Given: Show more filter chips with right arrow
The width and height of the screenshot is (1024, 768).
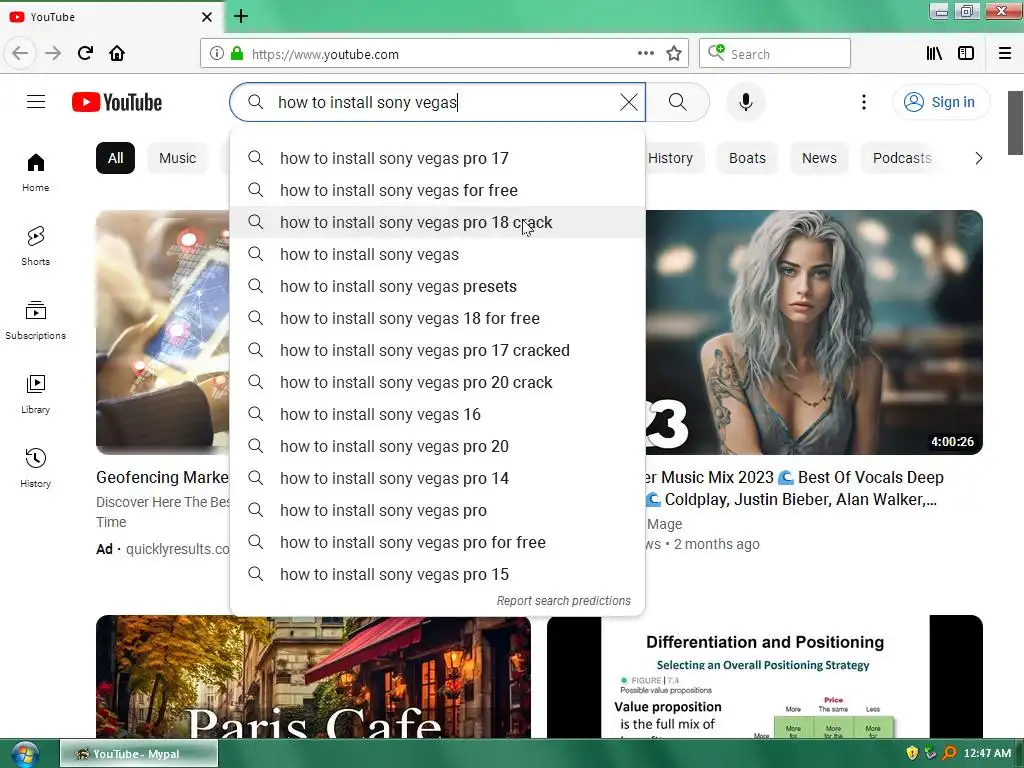Looking at the screenshot, I should (x=978, y=158).
